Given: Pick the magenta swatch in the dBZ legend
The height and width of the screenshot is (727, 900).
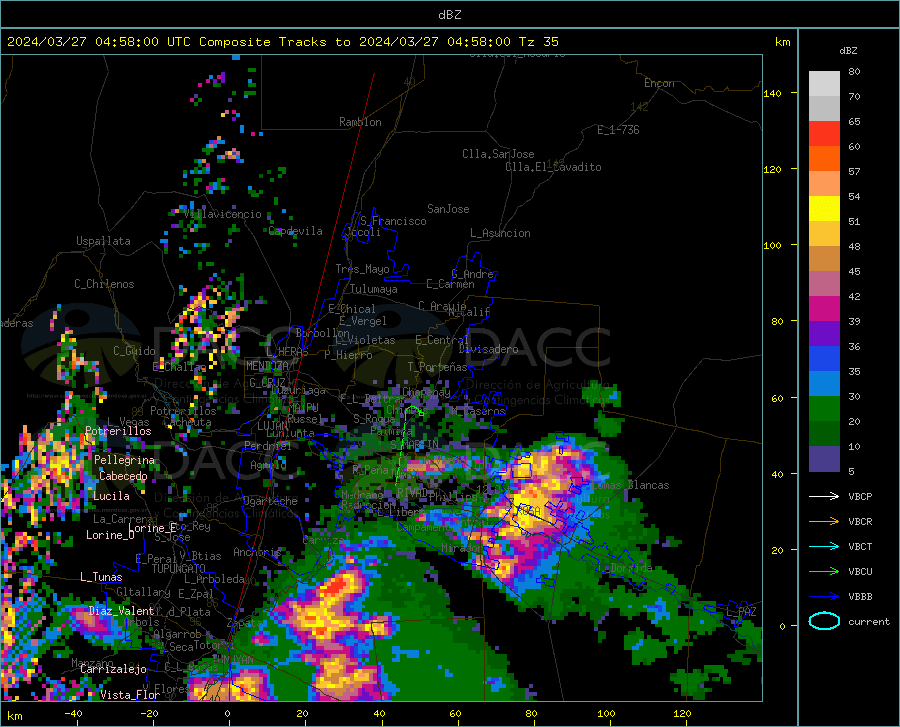Looking at the screenshot, I should (x=824, y=309).
